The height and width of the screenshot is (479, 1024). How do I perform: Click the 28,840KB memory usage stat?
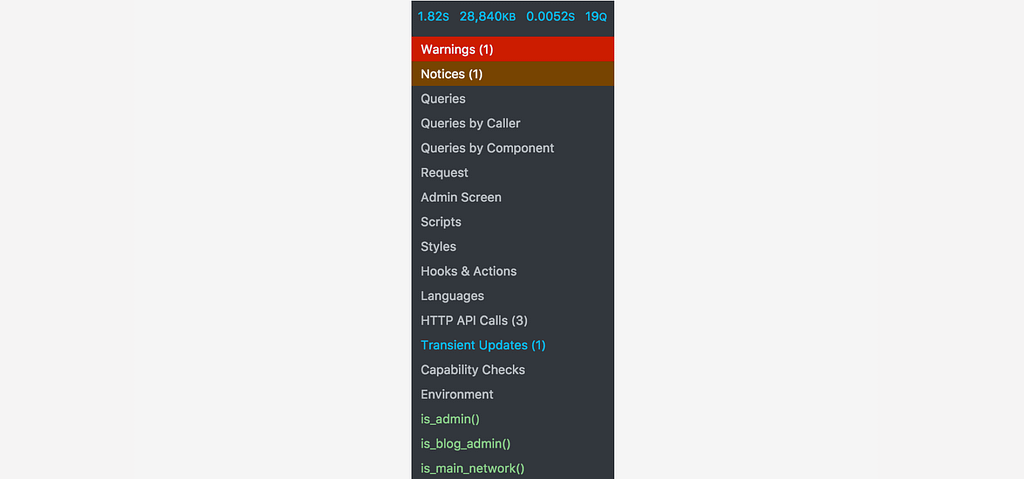pyautogui.click(x=488, y=16)
